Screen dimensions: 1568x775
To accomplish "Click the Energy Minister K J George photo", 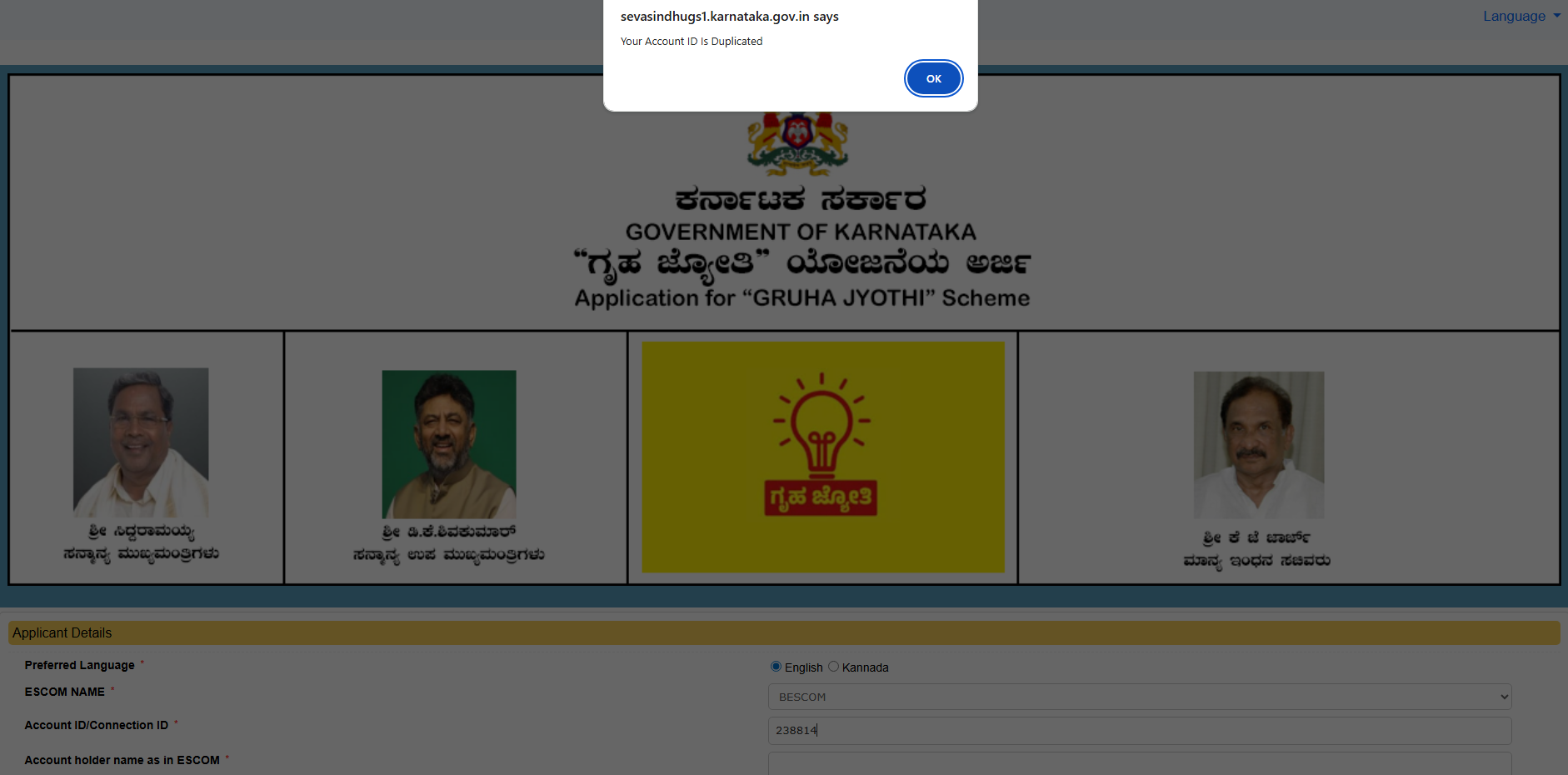I will click(1259, 445).
